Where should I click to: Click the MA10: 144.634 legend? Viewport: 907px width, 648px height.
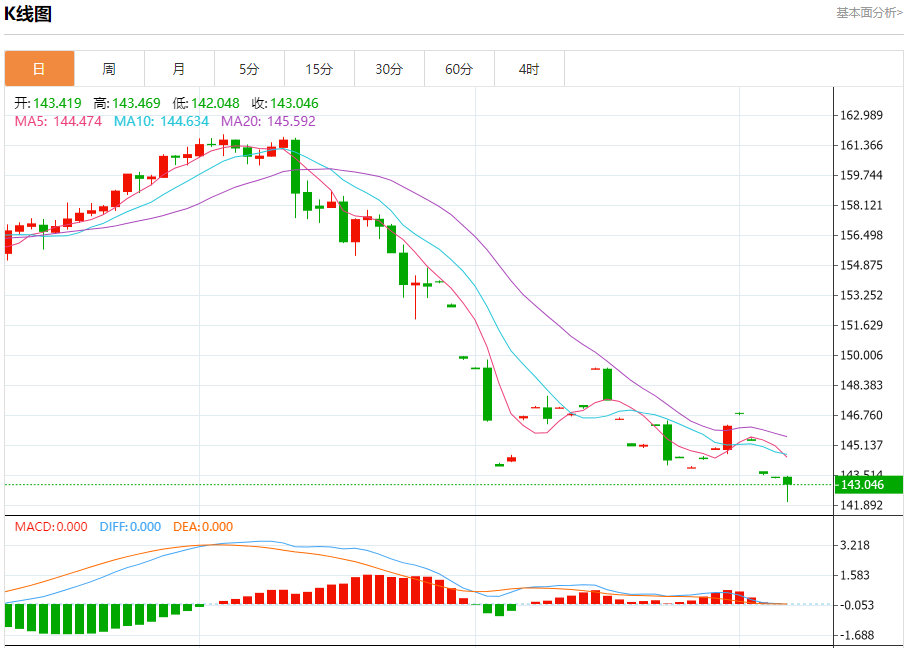[161, 122]
